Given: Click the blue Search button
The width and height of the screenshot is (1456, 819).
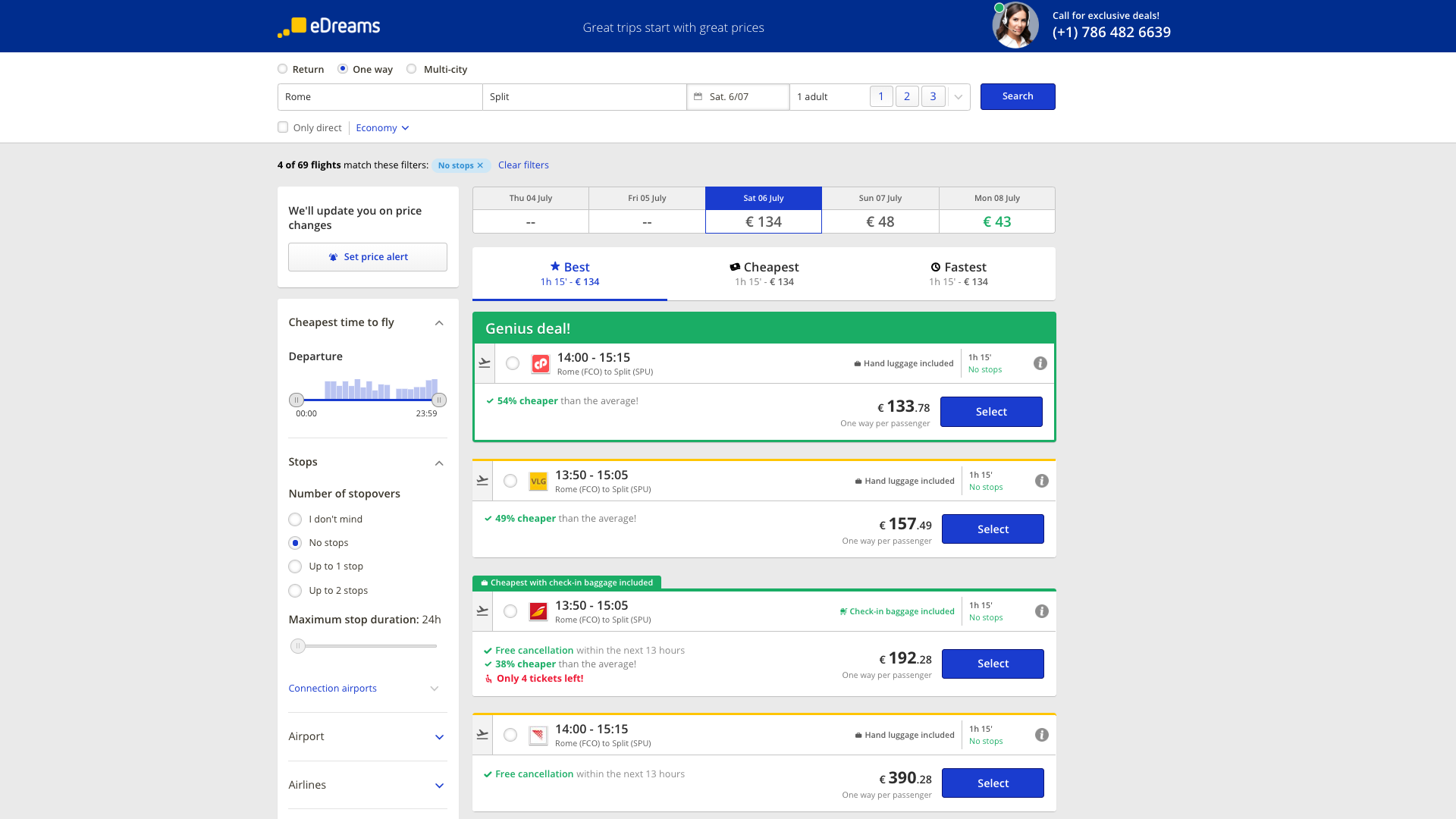Looking at the screenshot, I should click(x=1018, y=96).
